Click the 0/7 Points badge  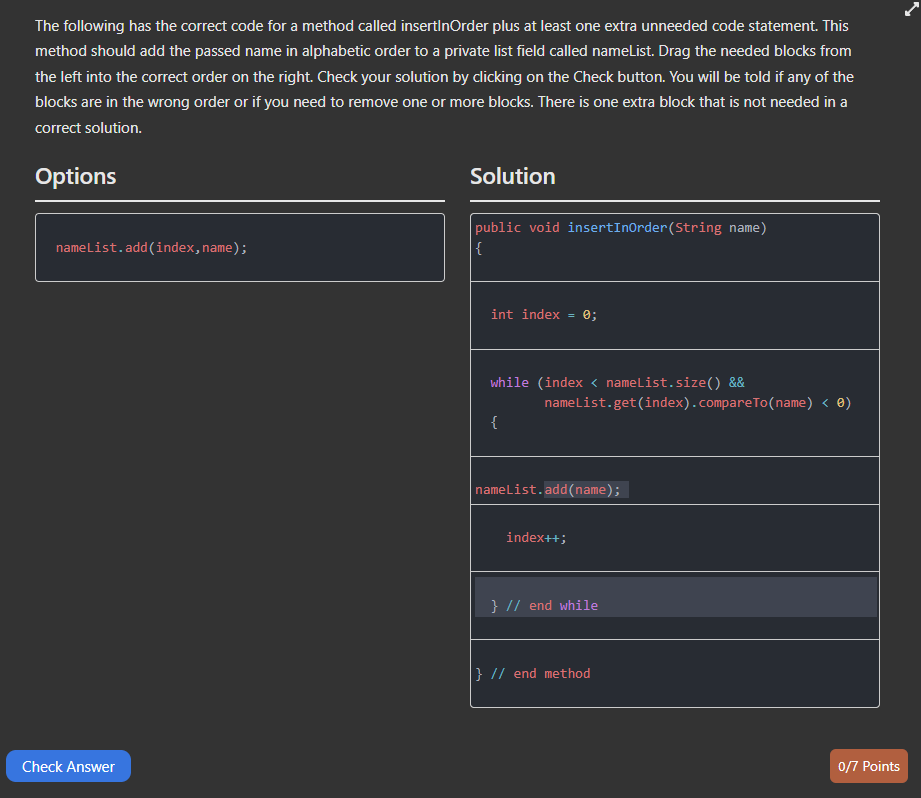(868, 766)
